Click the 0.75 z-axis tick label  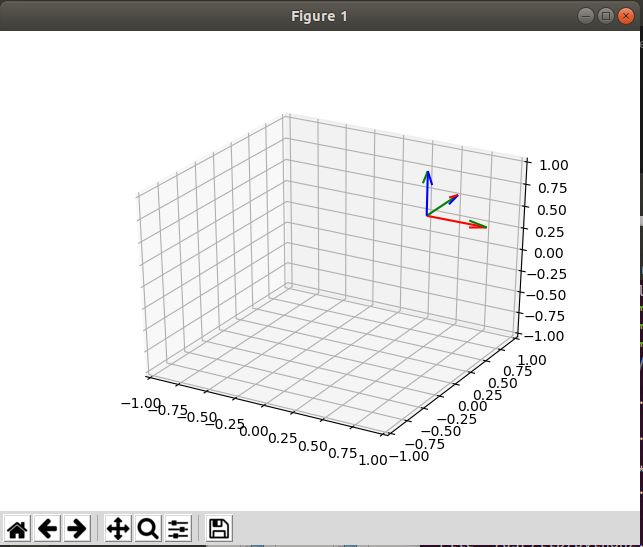coord(552,188)
